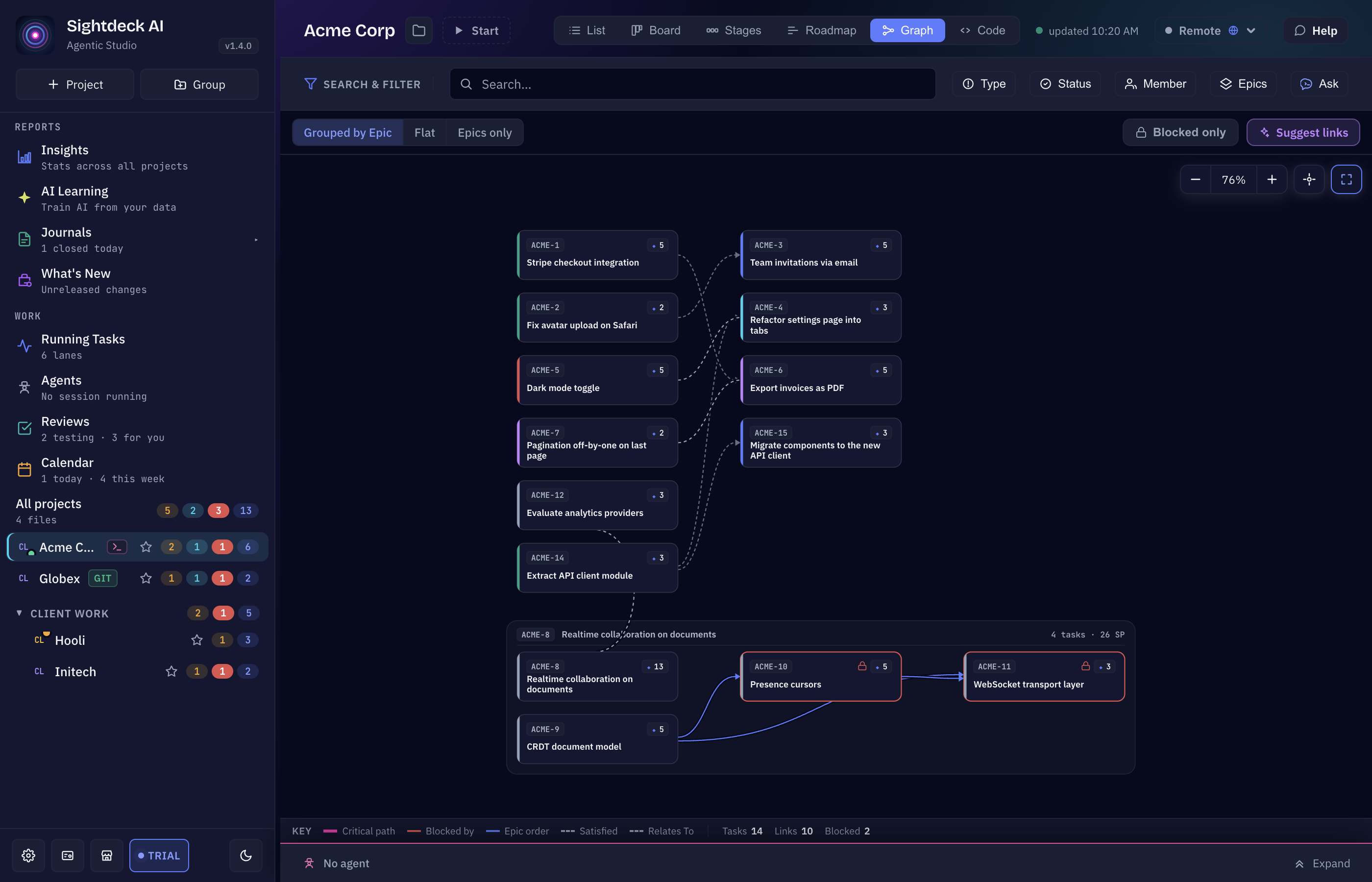Switch to Epics only mode
This screenshot has width=1372, height=882.
coord(485,132)
